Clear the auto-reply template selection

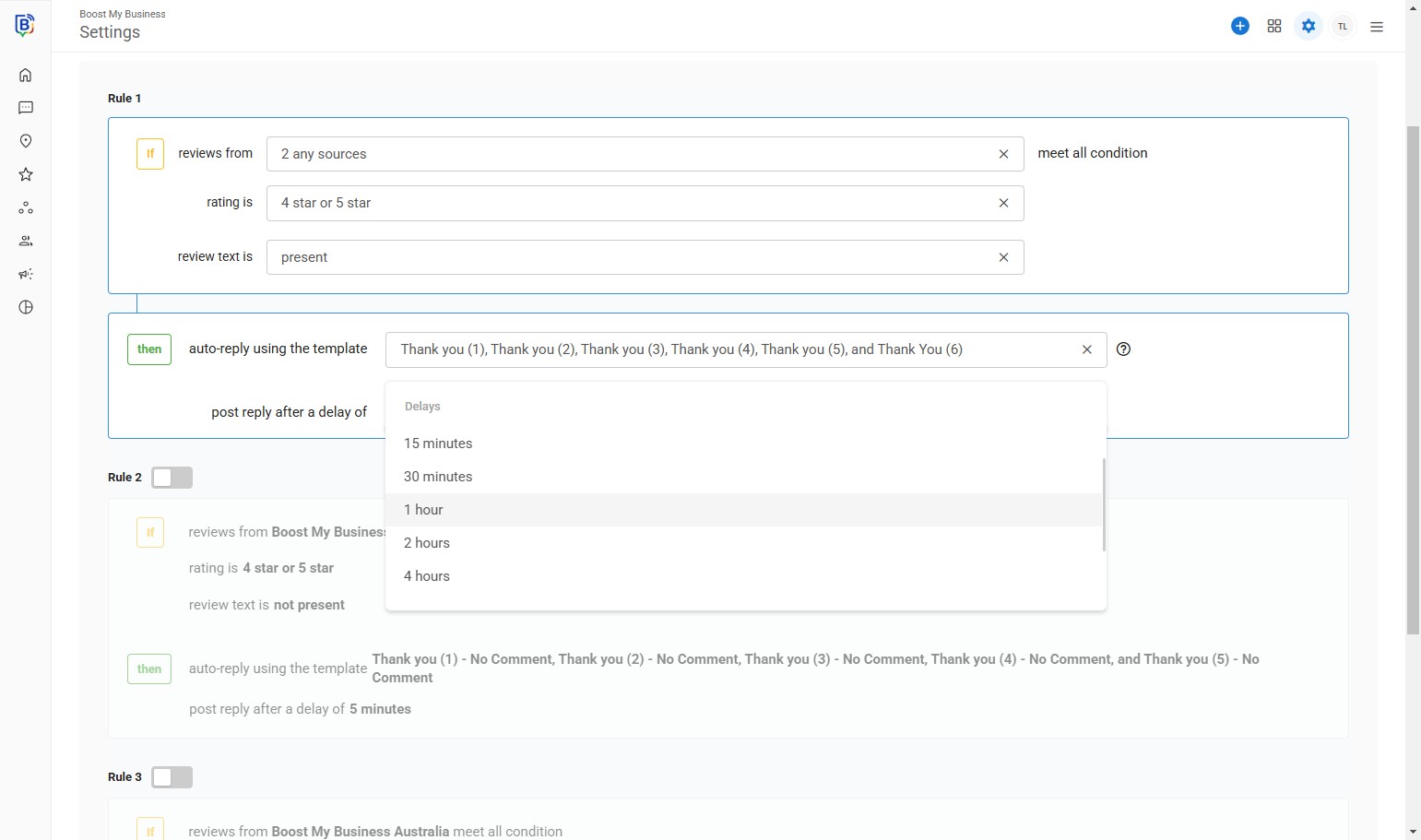[x=1087, y=349]
